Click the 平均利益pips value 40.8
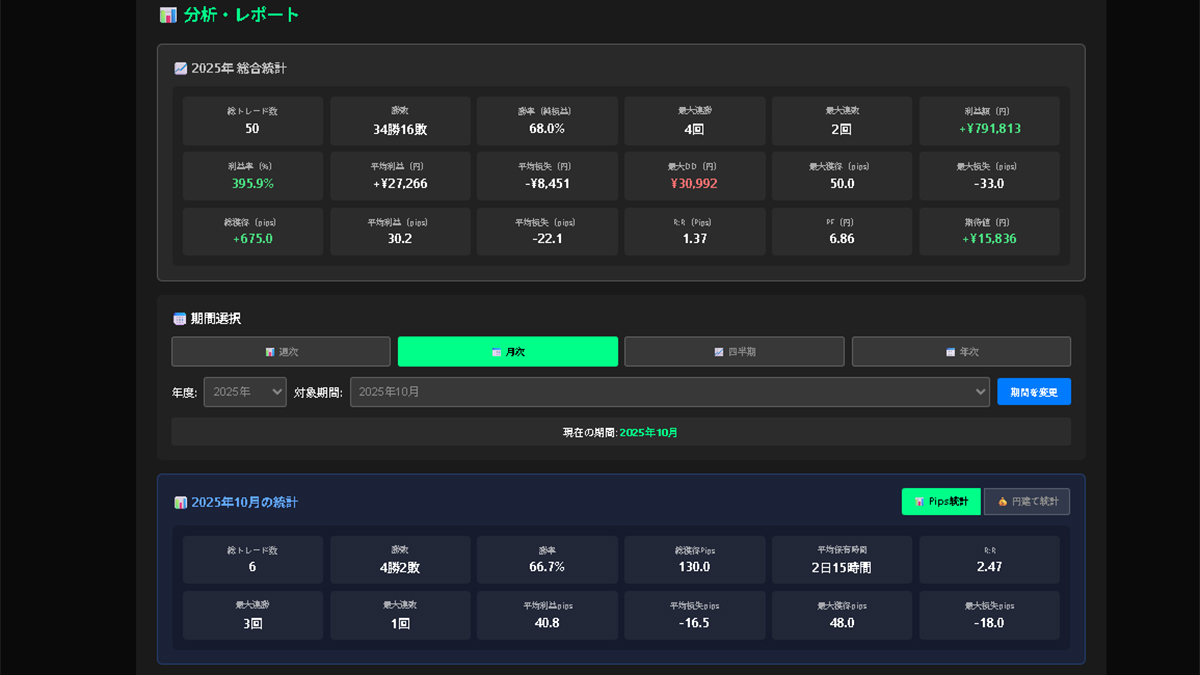Image resolution: width=1200 pixels, height=675 pixels. coord(547,622)
